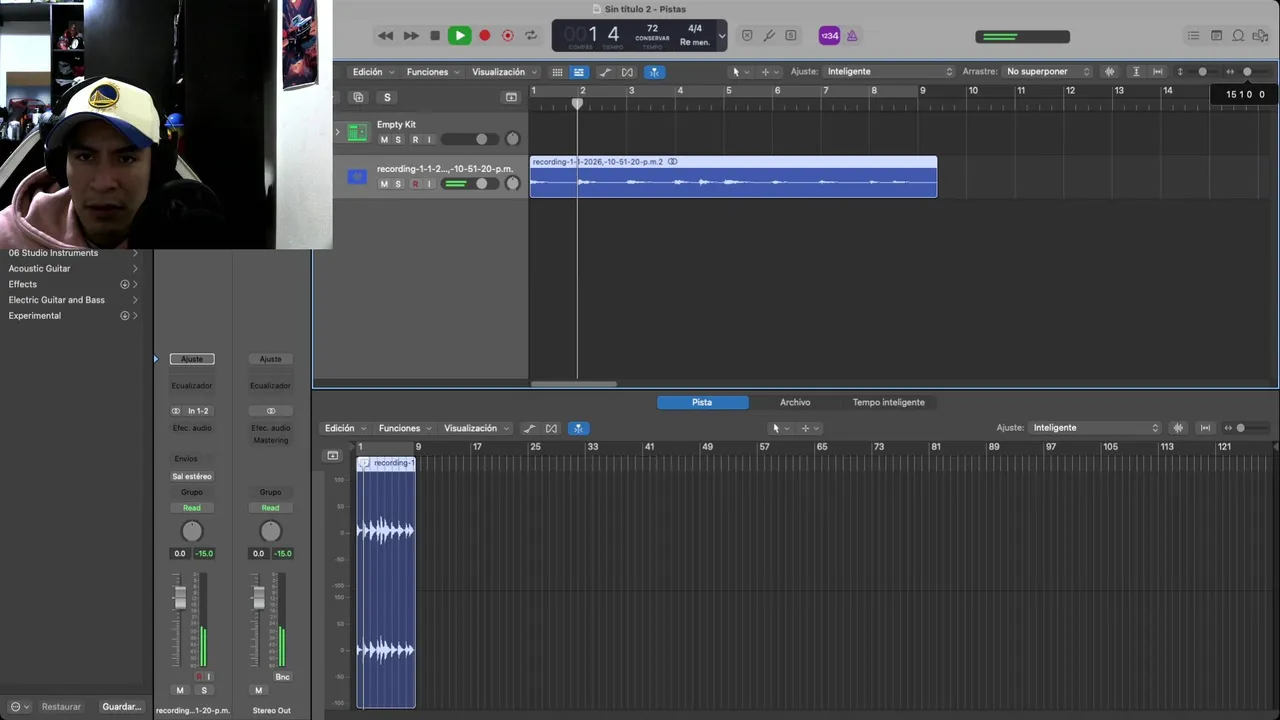Click the global Solo S button above tracks
This screenshot has height=720, width=1280.
[x=387, y=97]
